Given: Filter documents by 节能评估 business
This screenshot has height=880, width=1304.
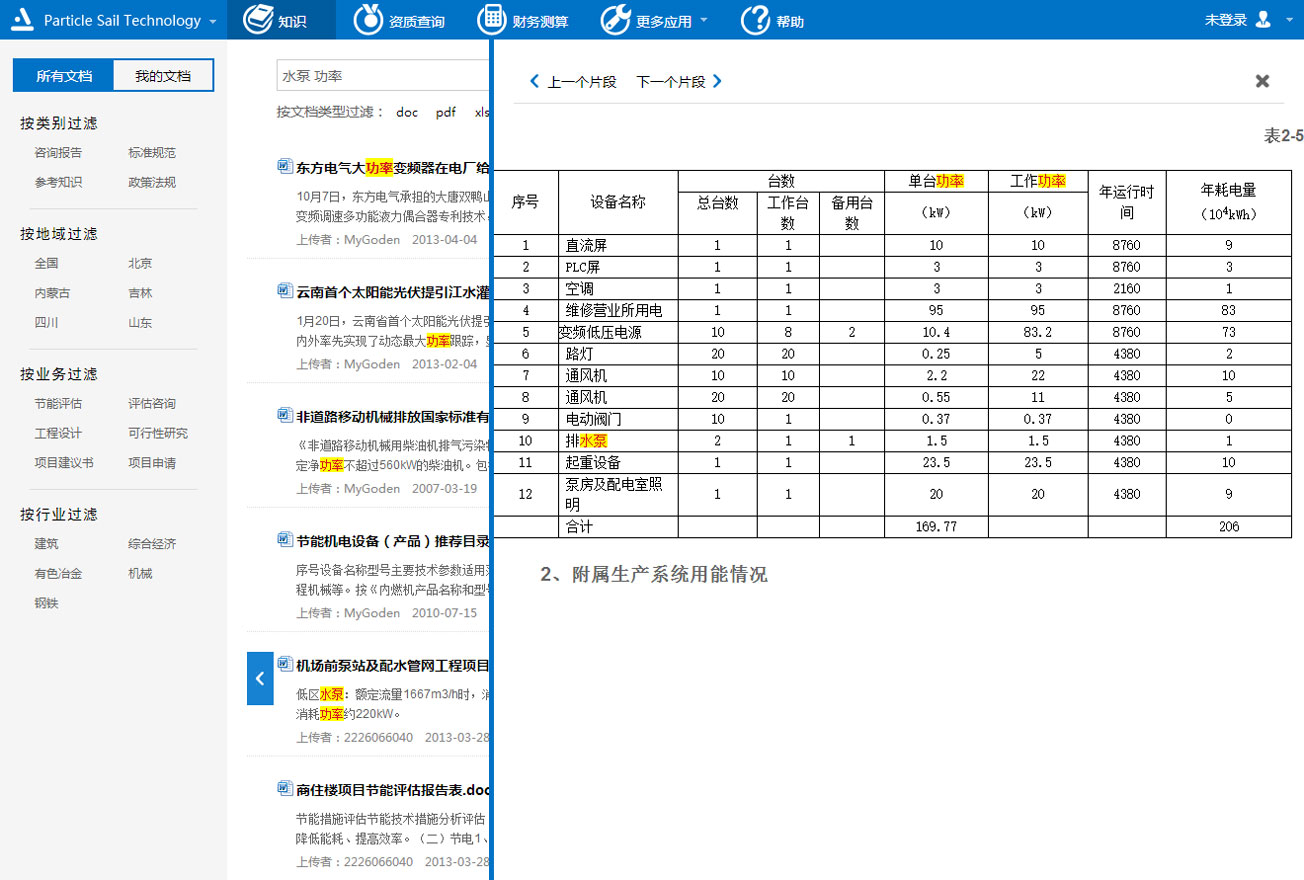Looking at the screenshot, I should coord(58,404).
